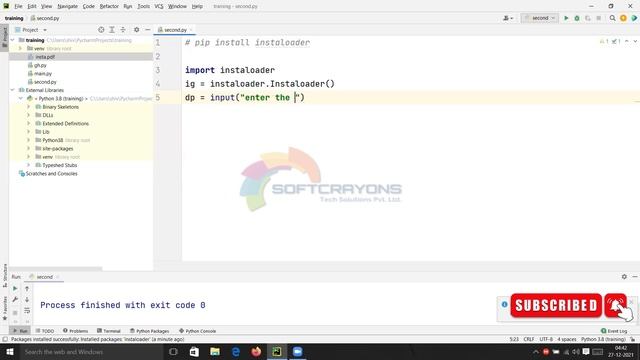Screen dimensions: 640x360
Task: Open the File menu
Action: click(x=18, y=6)
